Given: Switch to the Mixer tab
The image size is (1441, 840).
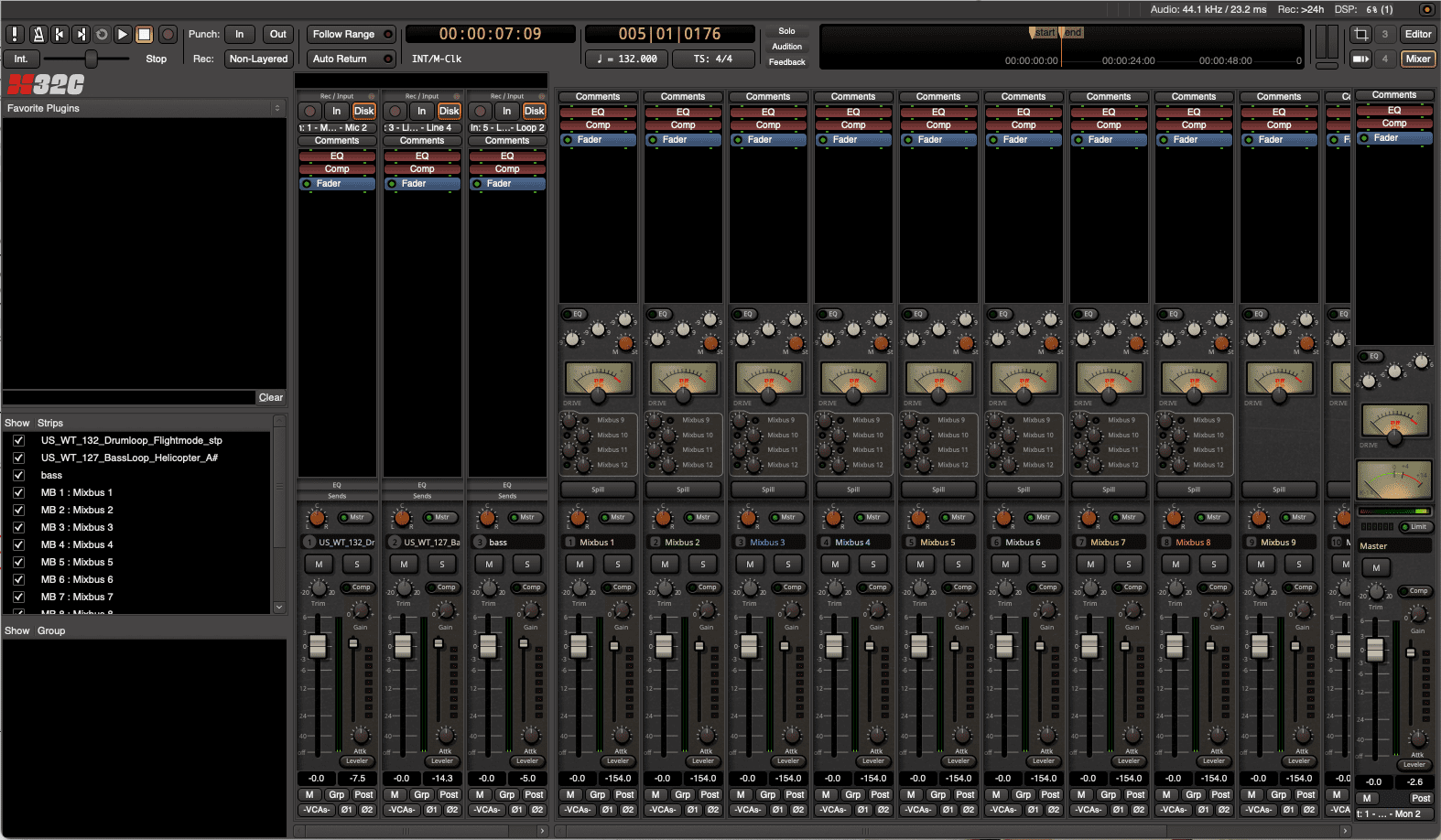Looking at the screenshot, I should [x=1418, y=59].
